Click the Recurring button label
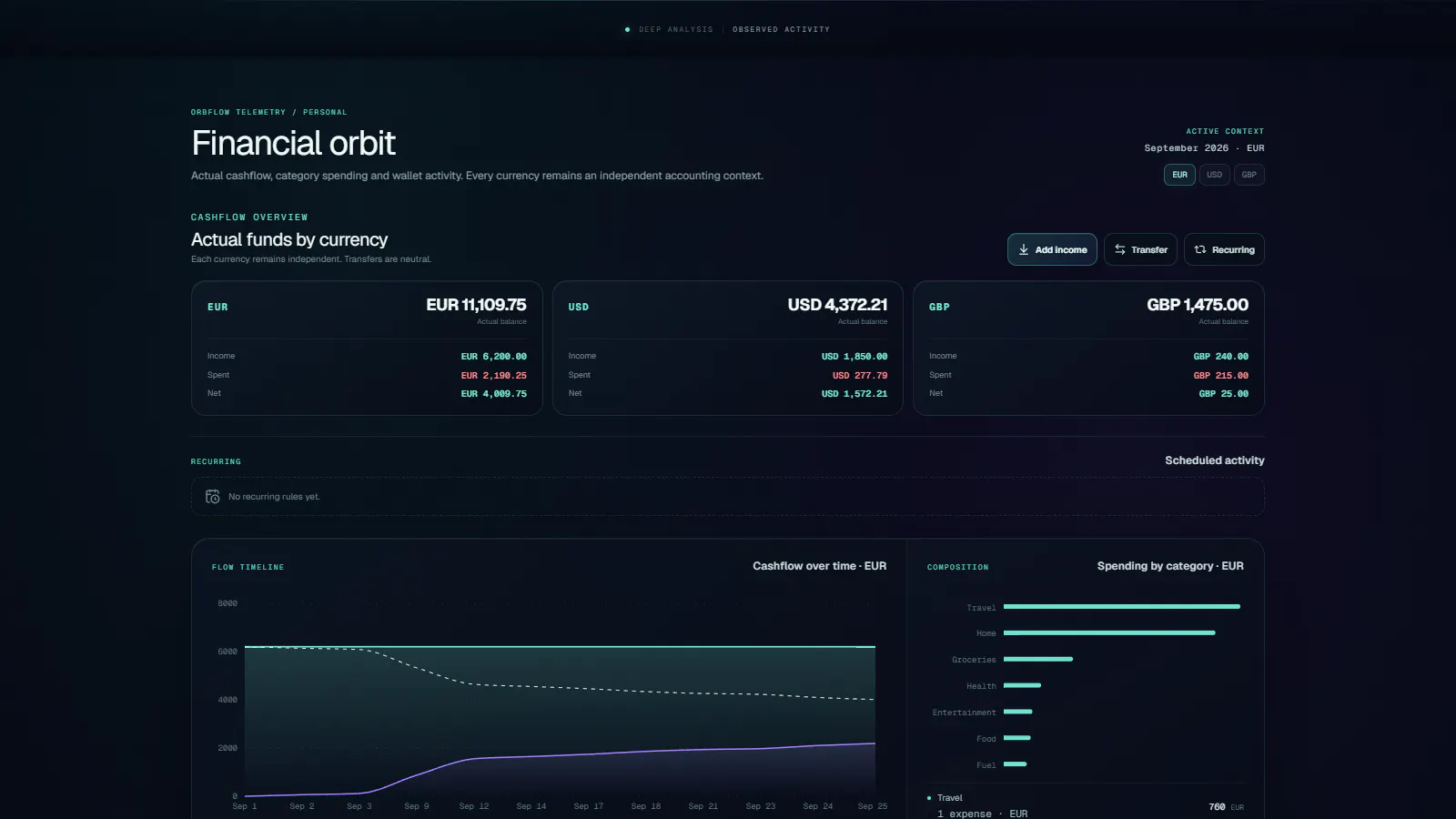This screenshot has height=819, width=1456. pyautogui.click(x=1233, y=249)
